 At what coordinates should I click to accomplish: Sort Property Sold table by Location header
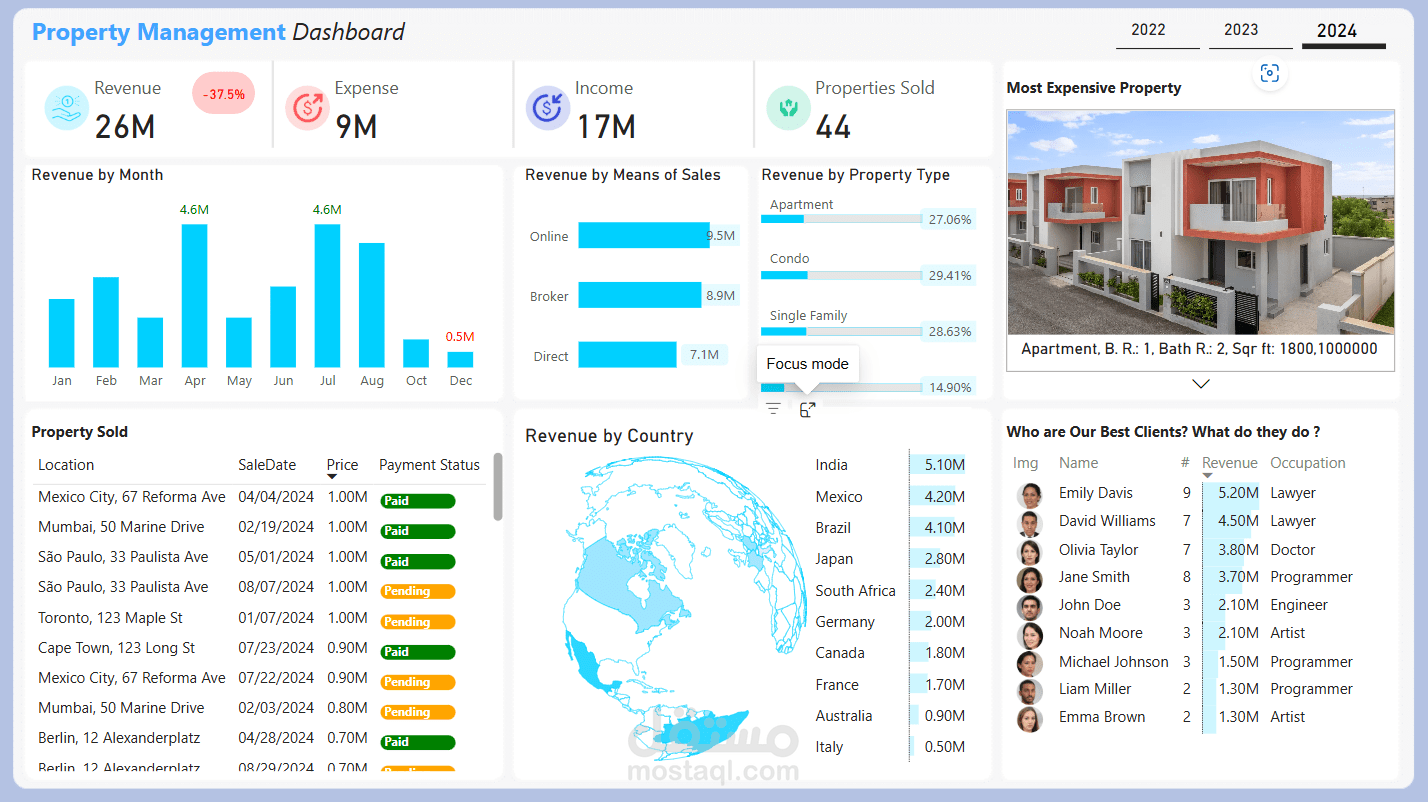point(66,465)
